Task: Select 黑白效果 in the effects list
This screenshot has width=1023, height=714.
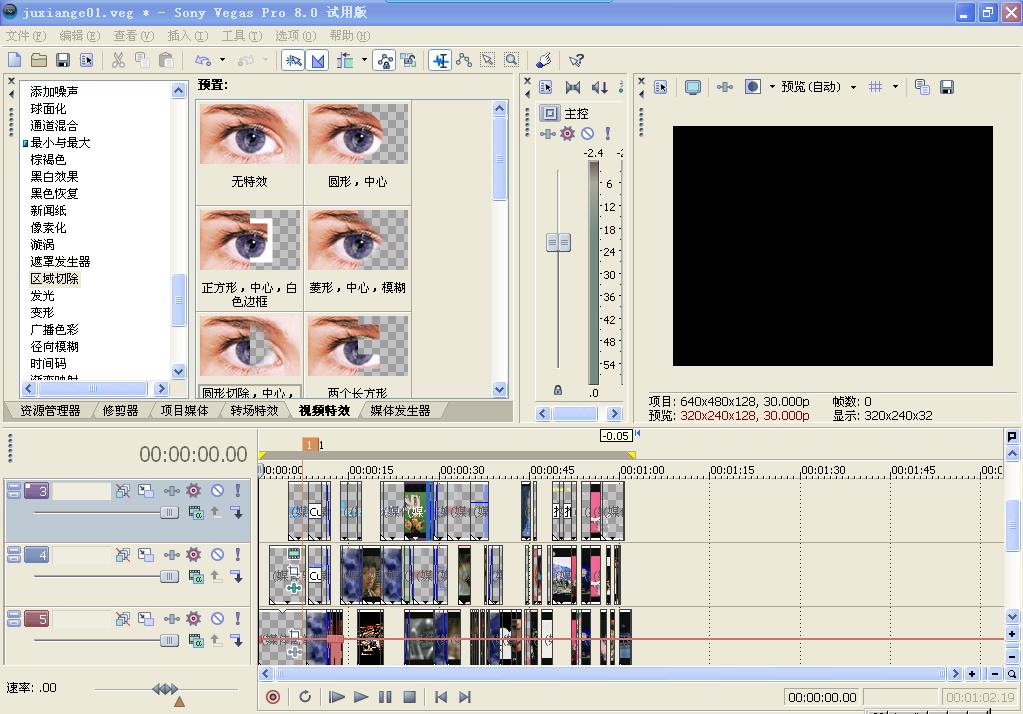Action: point(54,177)
